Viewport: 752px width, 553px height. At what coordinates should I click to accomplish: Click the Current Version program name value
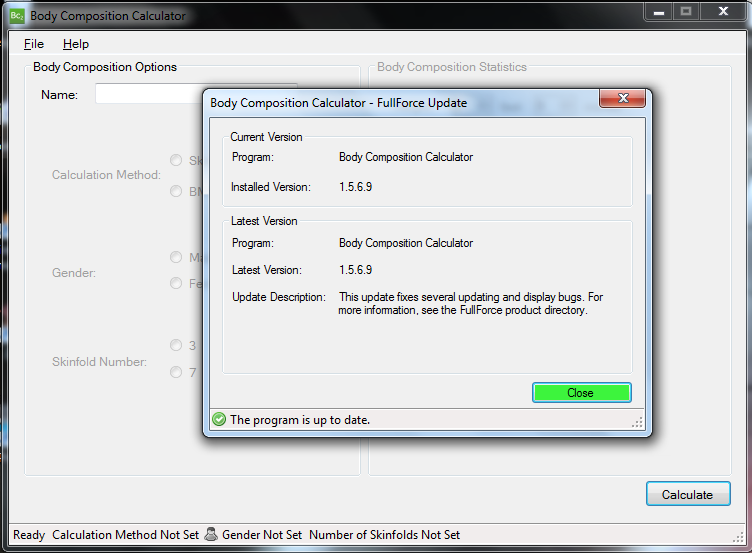point(406,157)
